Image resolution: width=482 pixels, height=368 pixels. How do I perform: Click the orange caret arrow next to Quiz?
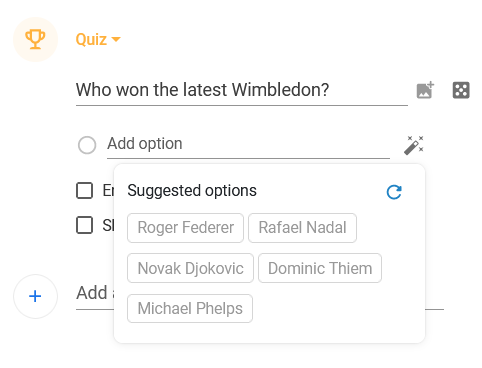coord(116,40)
